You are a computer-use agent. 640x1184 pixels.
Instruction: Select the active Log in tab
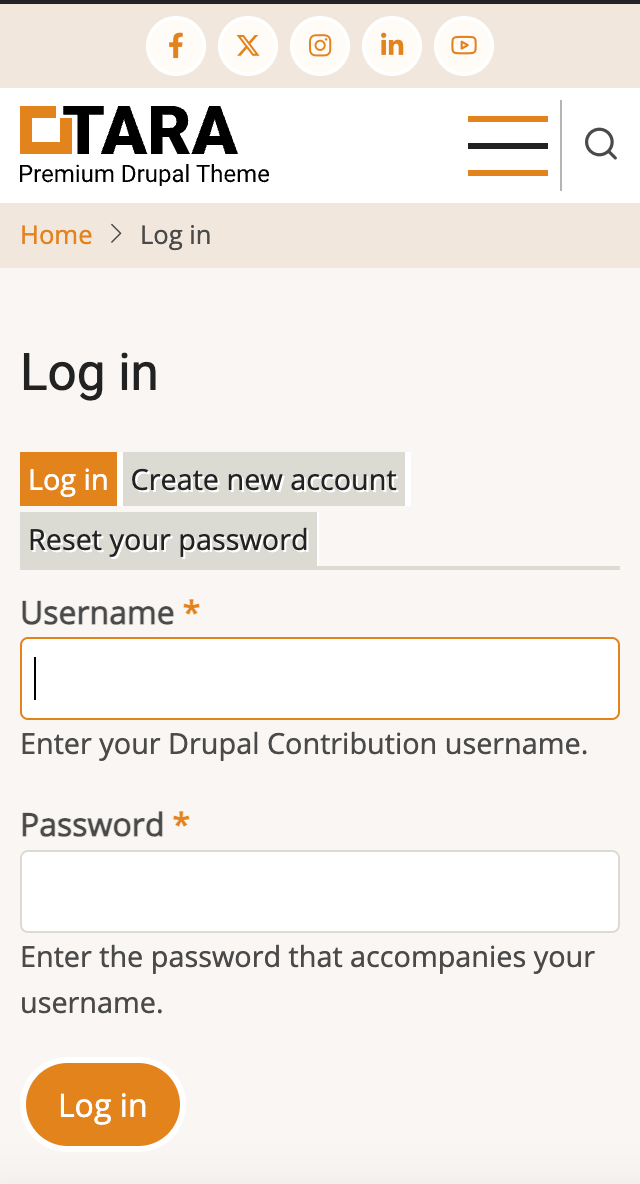tap(68, 479)
